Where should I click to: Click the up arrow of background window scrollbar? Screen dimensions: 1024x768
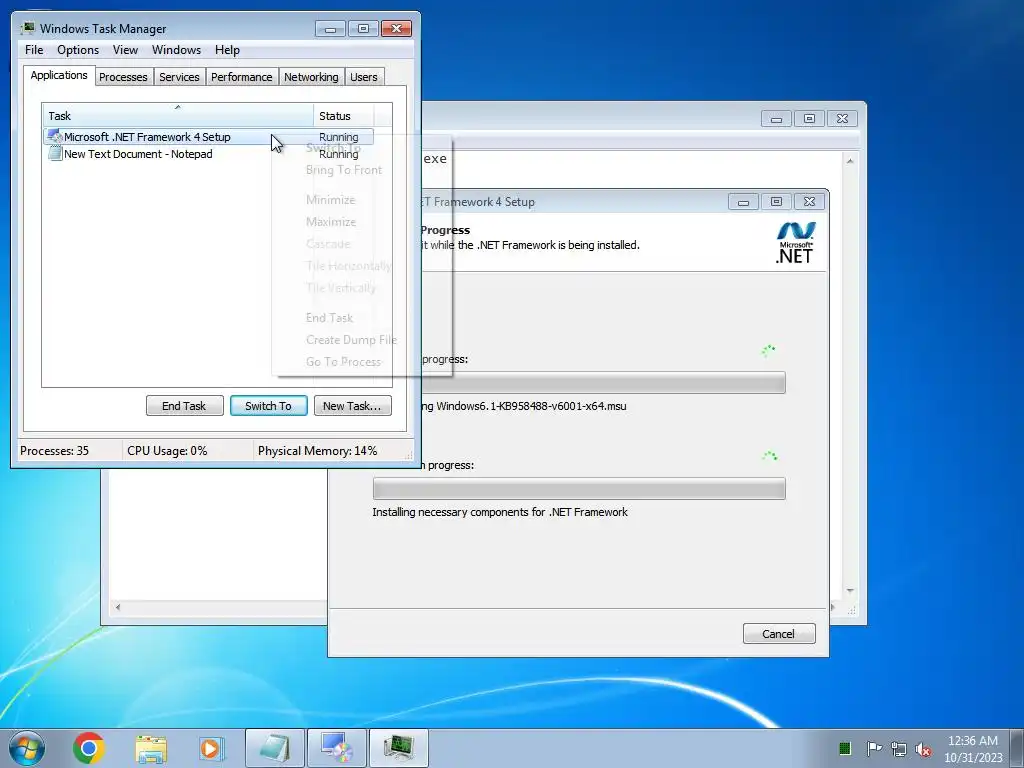click(850, 161)
